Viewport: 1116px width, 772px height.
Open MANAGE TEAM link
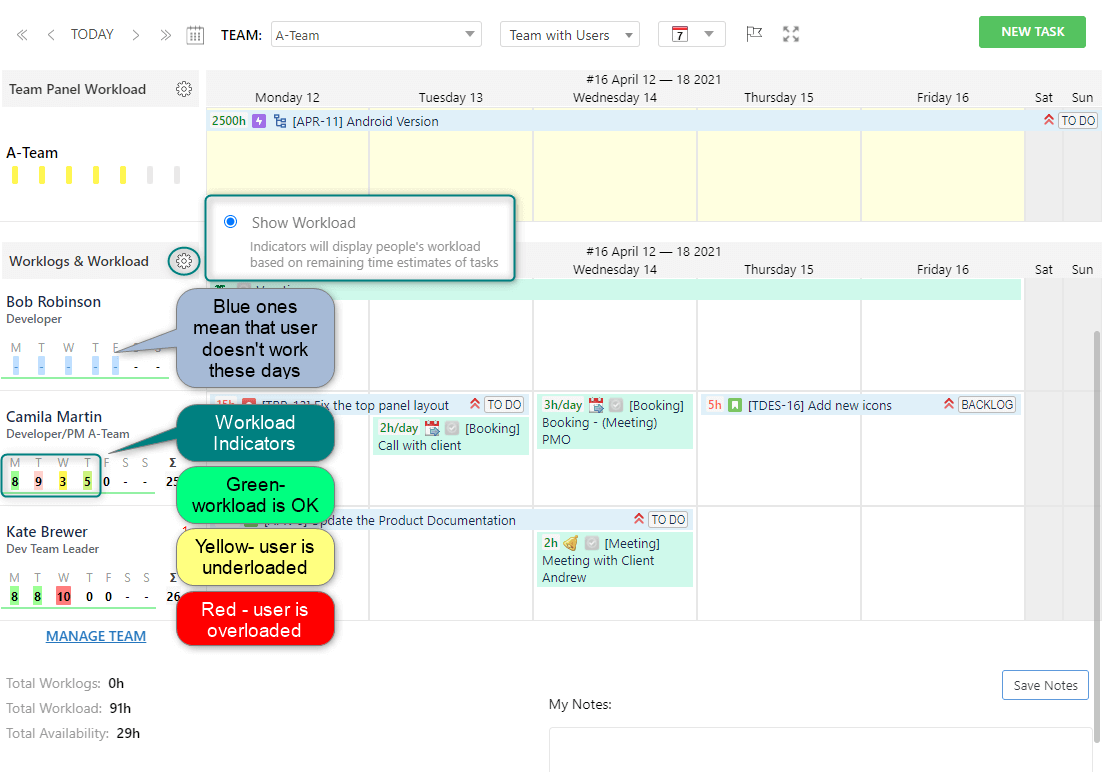tap(96, 635)
